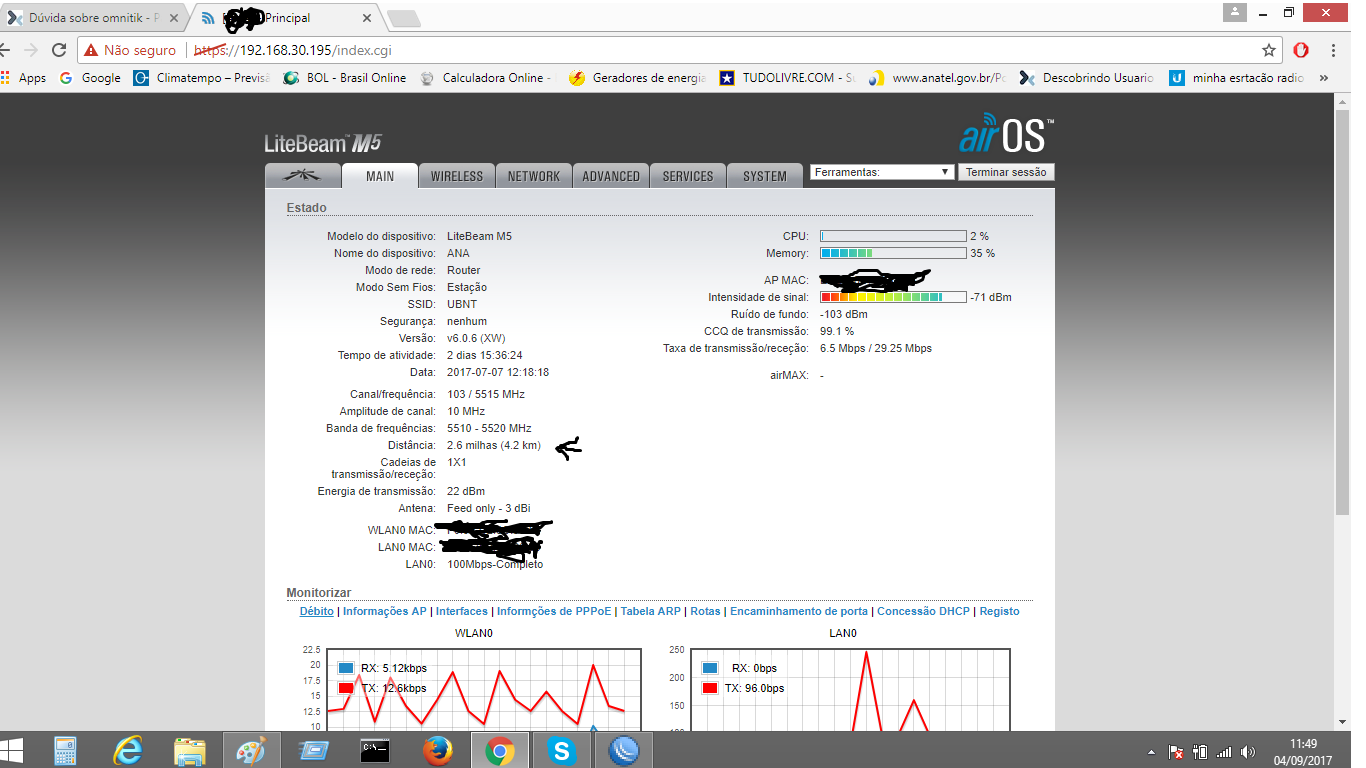1366x768 pixels.
Task: Click the Memory usage bar
Action: [893, 253]
